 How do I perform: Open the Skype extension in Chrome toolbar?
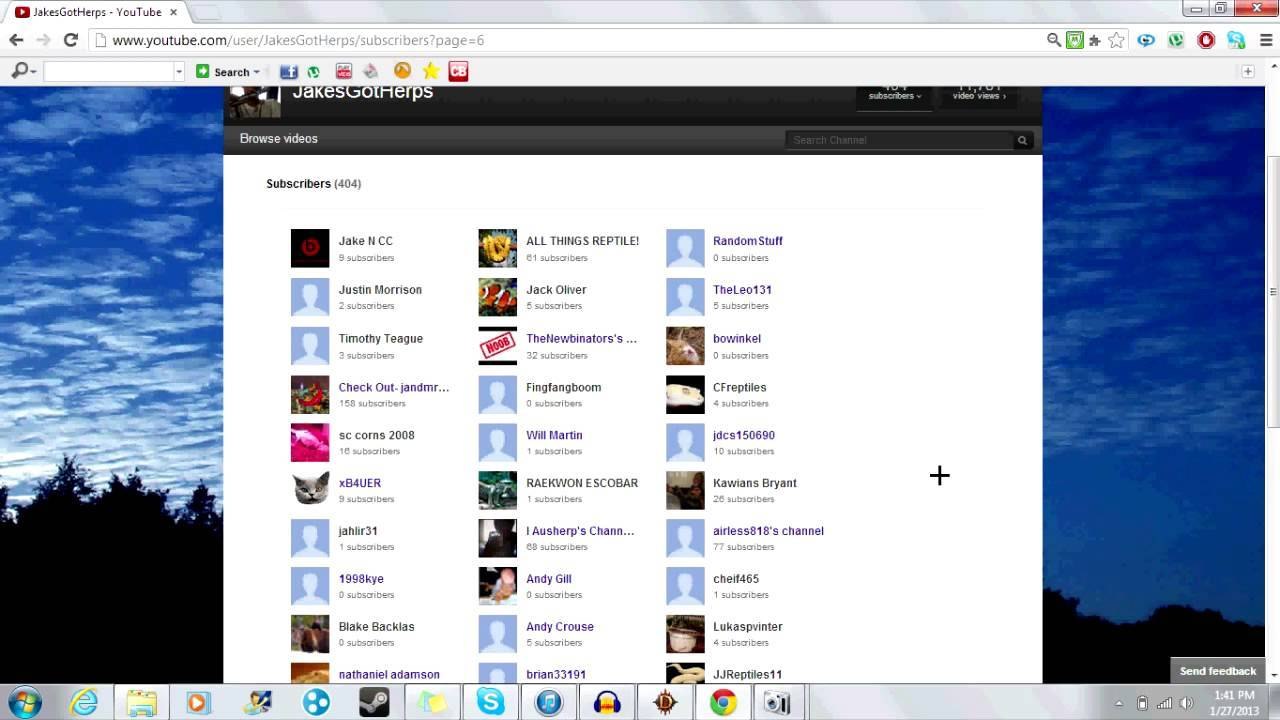click(x=1237, y=40)
